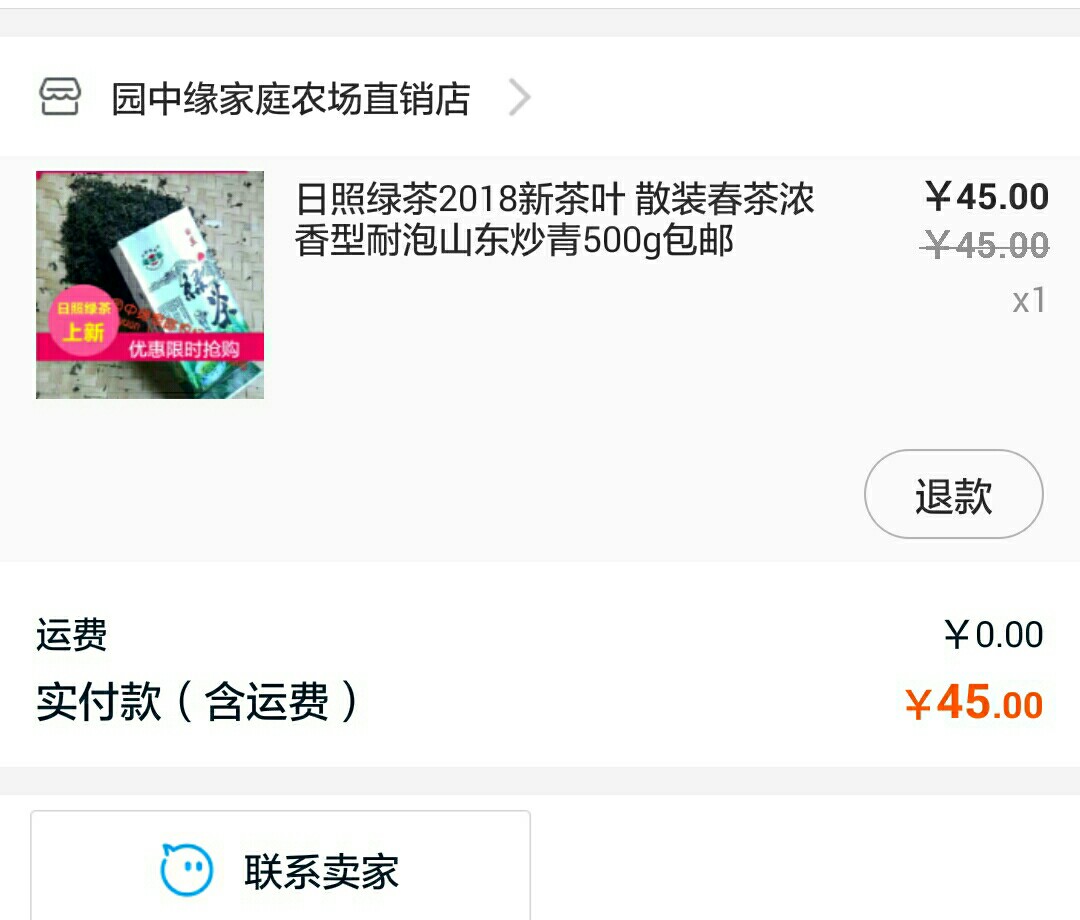Tap the x1 quantity label

(x=1028, y=300)
